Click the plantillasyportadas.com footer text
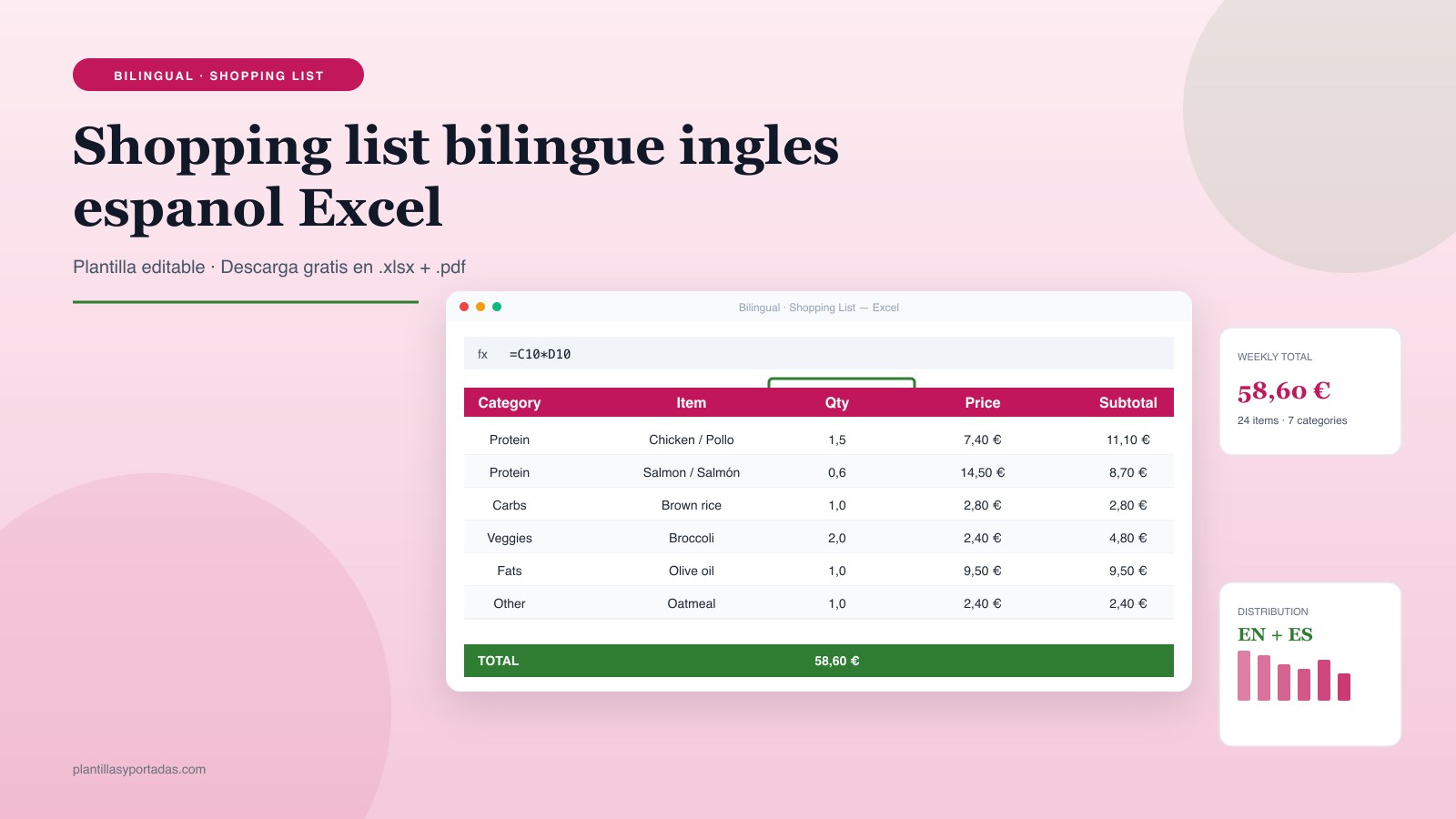 click(x=139, y=769)
